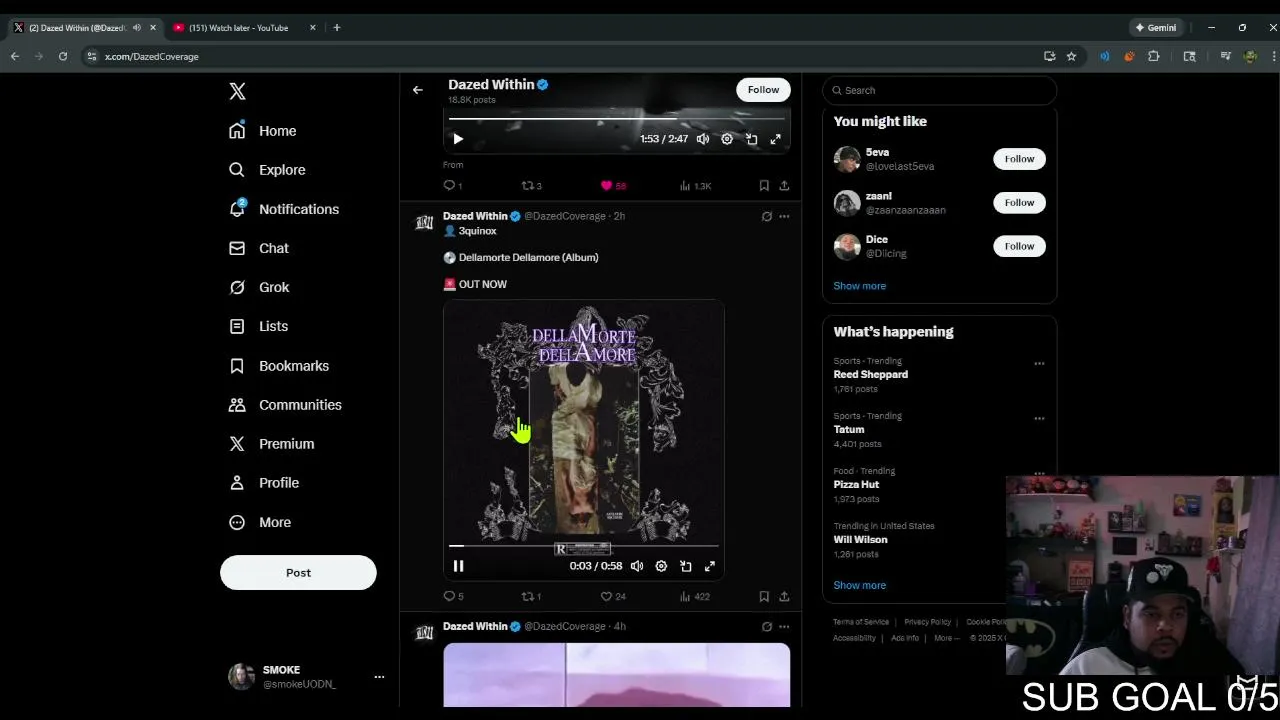Seek on Dellamorte video progress bar

[x=583, y=546]
